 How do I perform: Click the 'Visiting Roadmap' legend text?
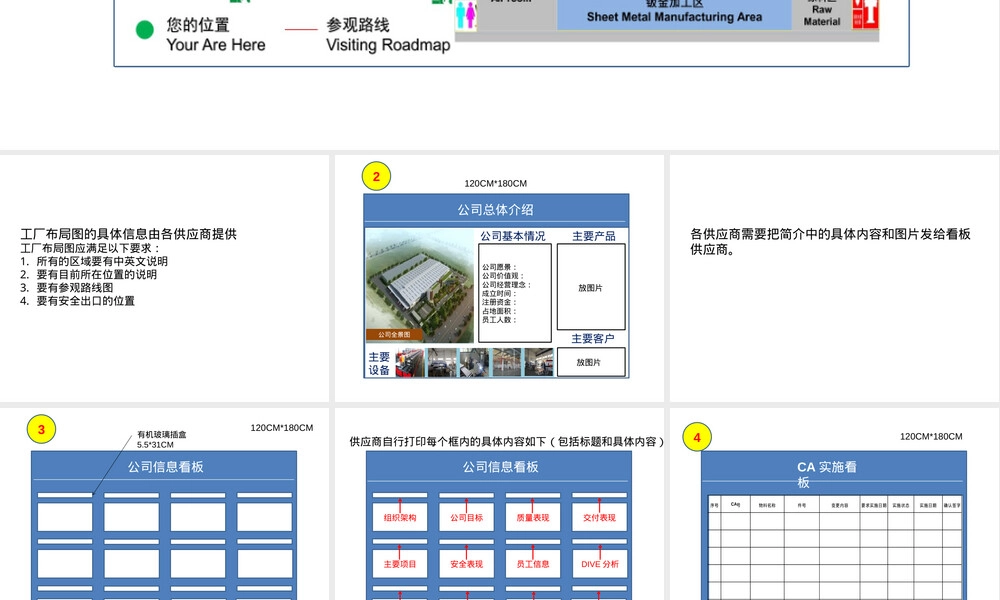click(x=388, y=45)
